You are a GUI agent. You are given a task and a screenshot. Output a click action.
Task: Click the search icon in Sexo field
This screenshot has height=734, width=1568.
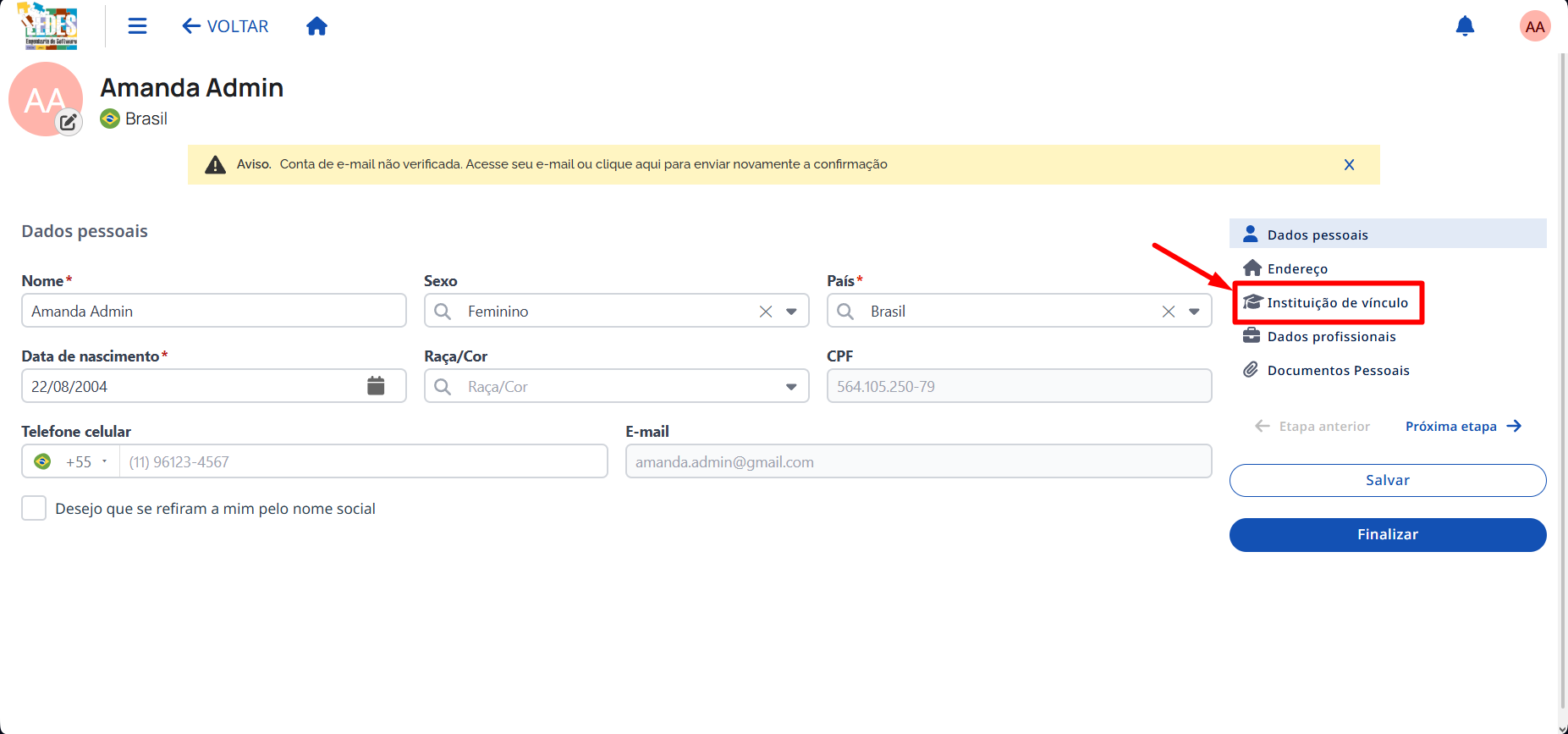[443, 312]
